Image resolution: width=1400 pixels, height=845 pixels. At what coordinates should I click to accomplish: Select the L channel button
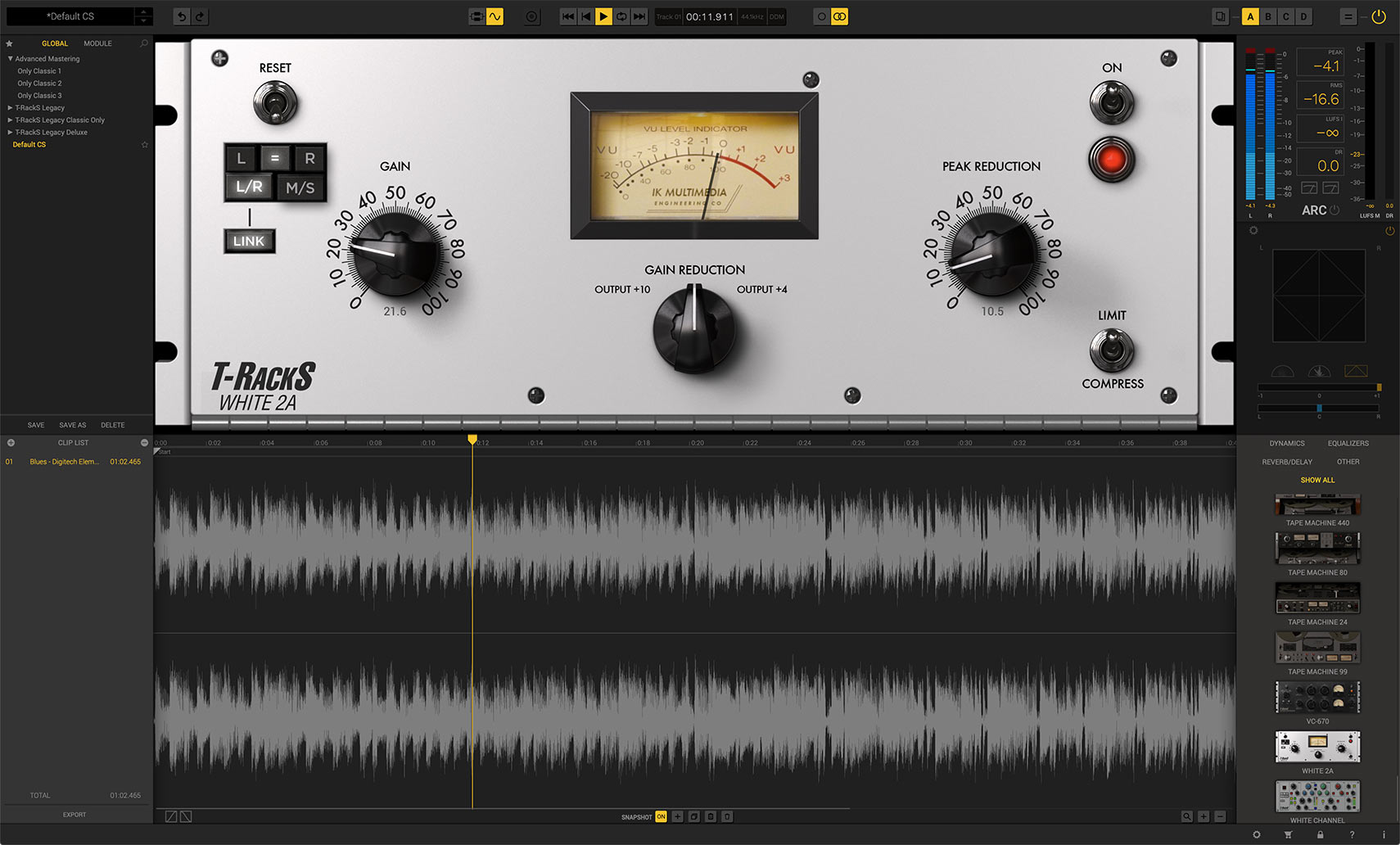pos(241,158)
